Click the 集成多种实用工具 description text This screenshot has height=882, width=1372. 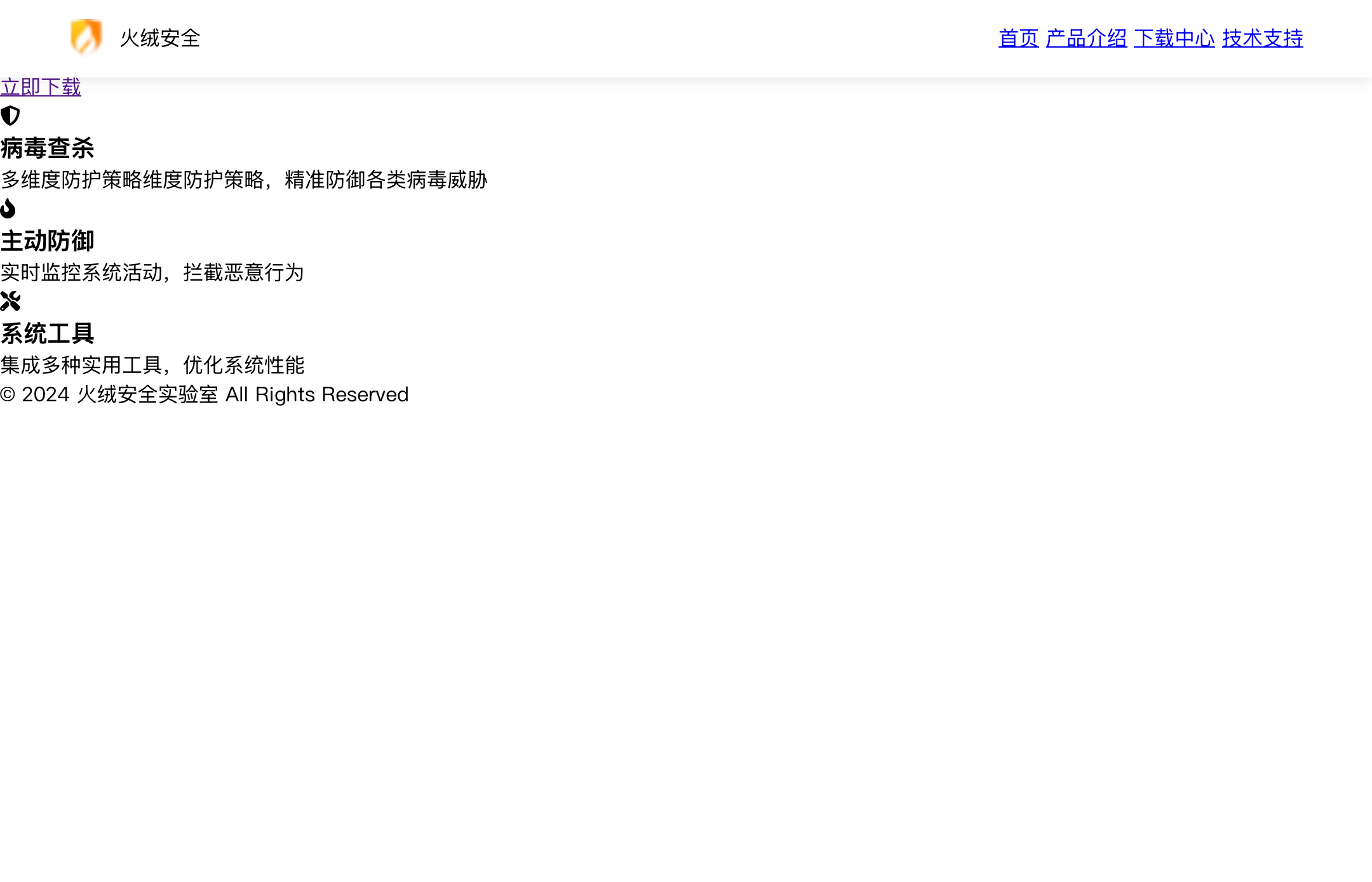click(x=81, y=365)
